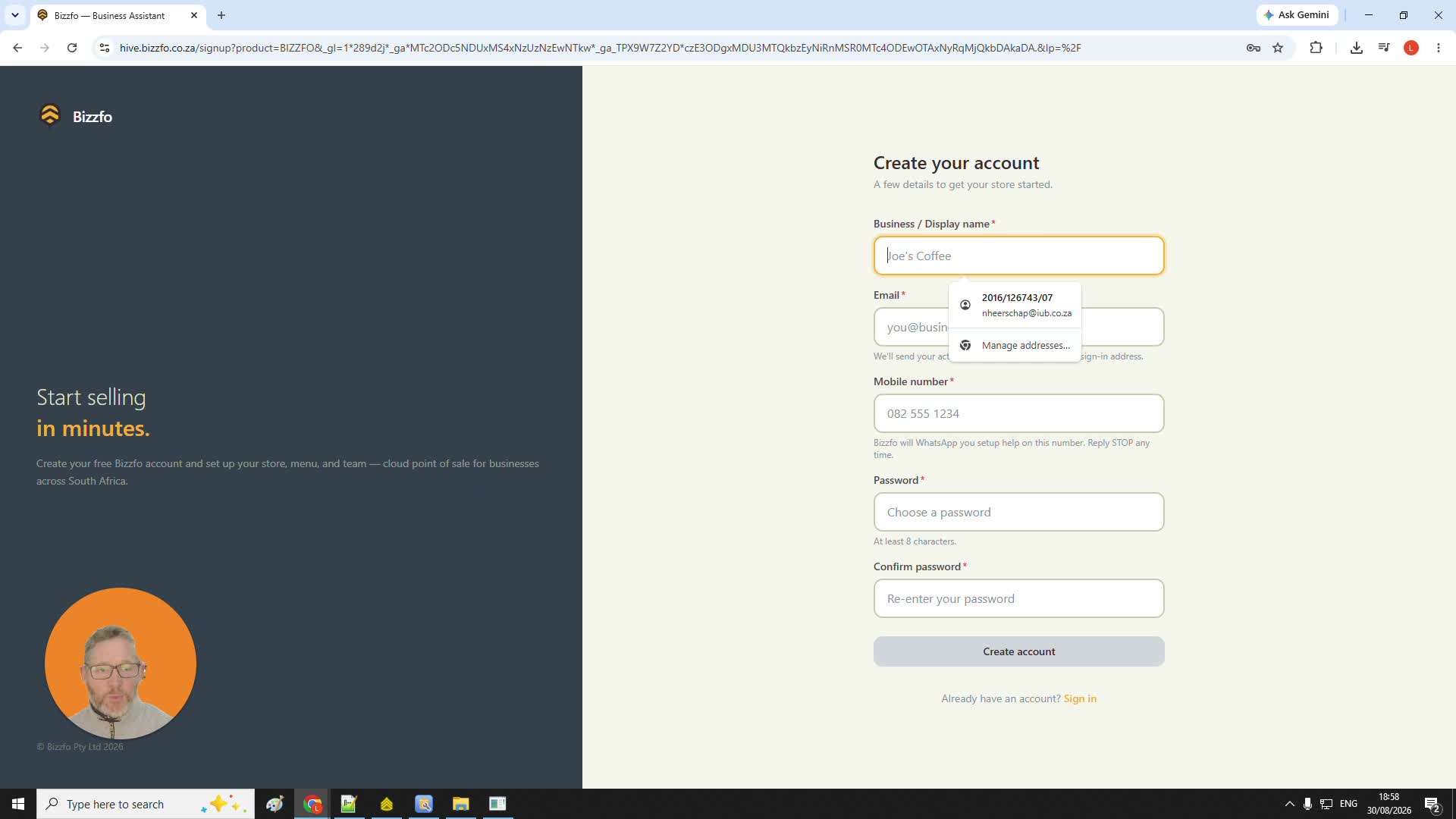
Task: Open the network tray icon
Action: [1326, 804]
